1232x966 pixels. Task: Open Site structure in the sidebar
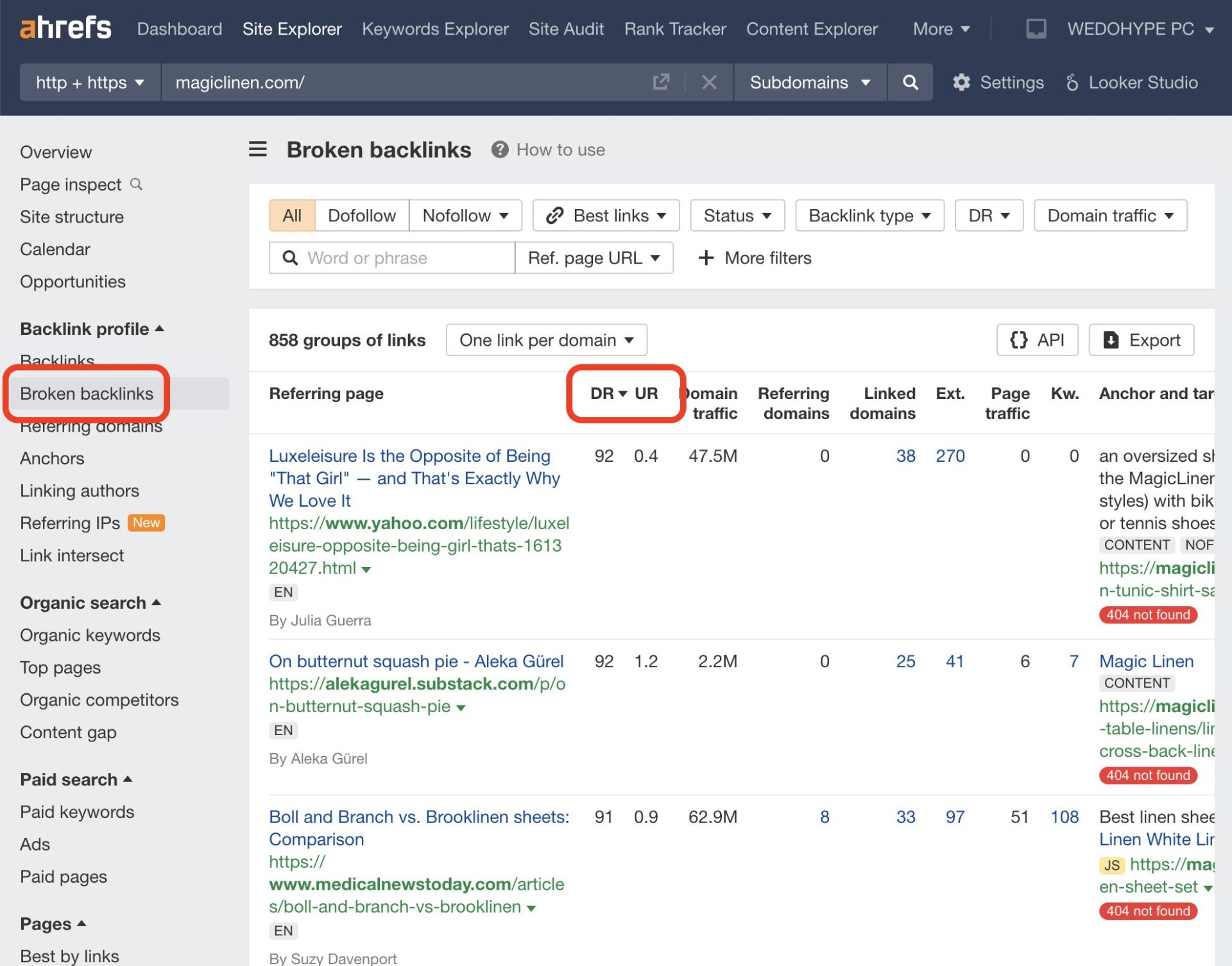point(72,217)
